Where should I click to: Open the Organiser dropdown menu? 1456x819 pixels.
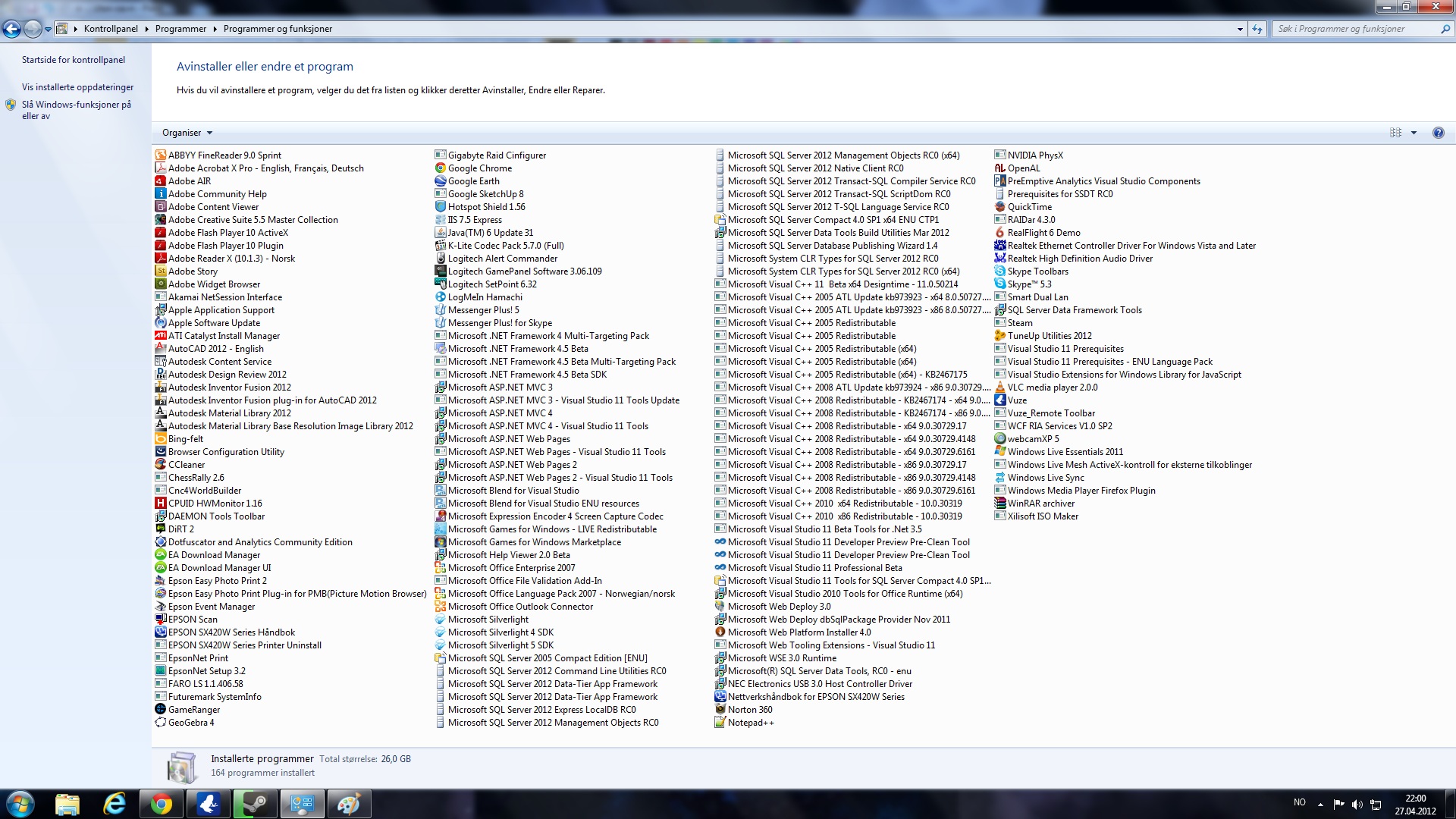point(187,133)
